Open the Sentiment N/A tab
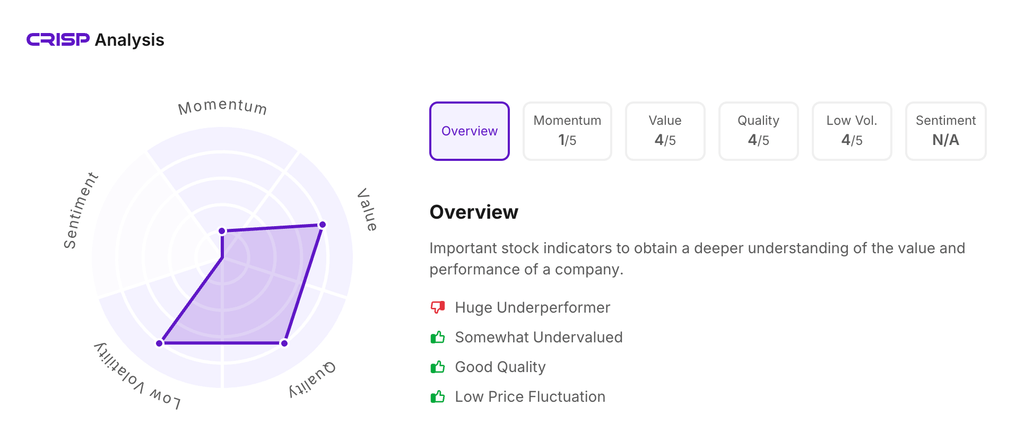This screenshot has height=447, width=1024. pyautogui.click(x=945, y=131)
